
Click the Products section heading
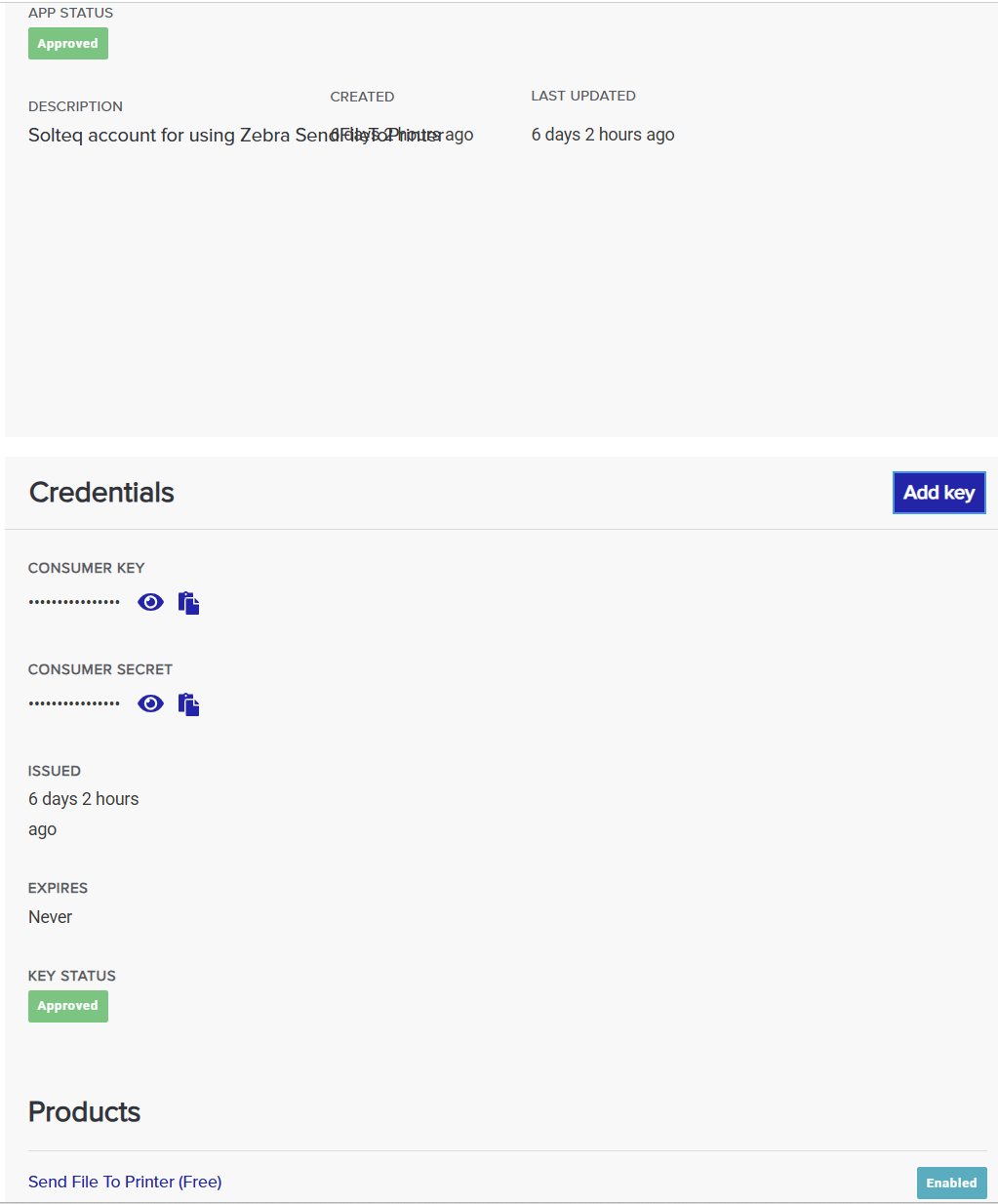(85, 1112)
